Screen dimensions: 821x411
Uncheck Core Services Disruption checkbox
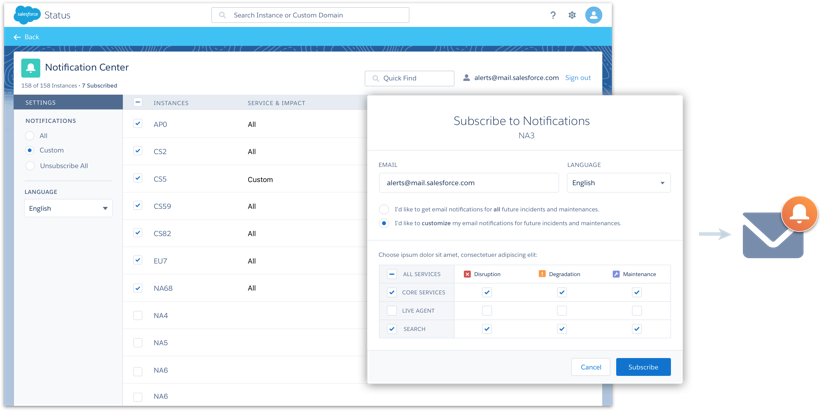pyautogui.click(x=487, y=292)
